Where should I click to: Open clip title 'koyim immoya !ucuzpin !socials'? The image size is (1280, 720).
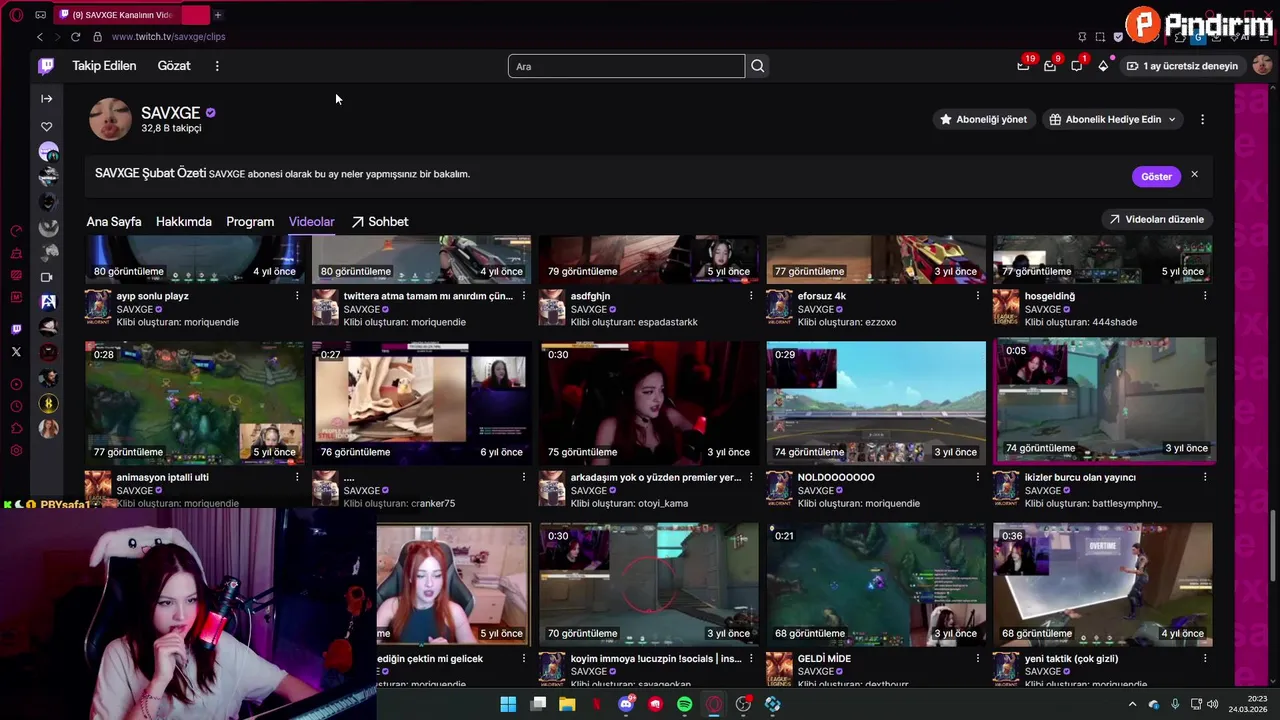[x=656, y=659]
